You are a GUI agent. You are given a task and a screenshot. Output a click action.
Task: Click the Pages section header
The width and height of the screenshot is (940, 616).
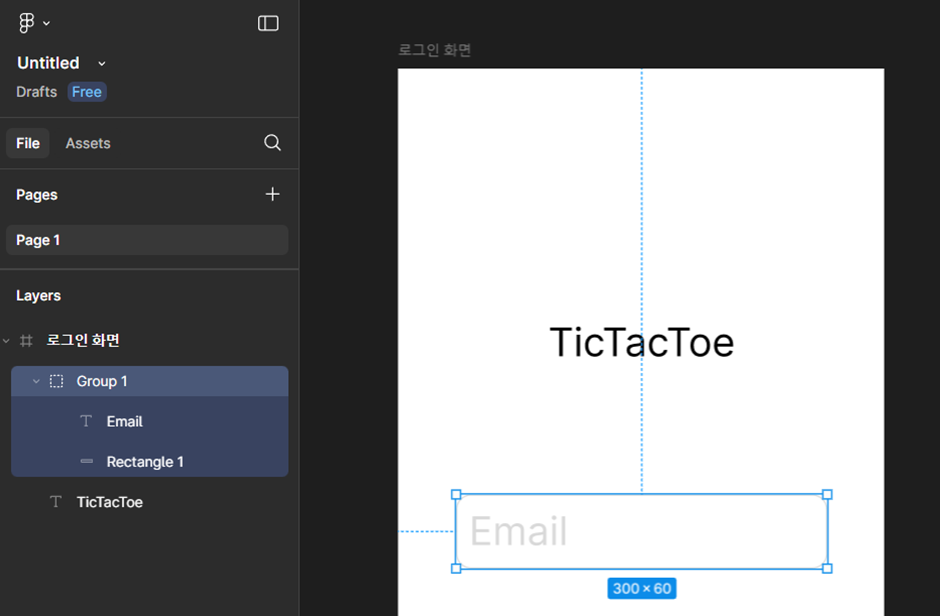pos(37,195)
